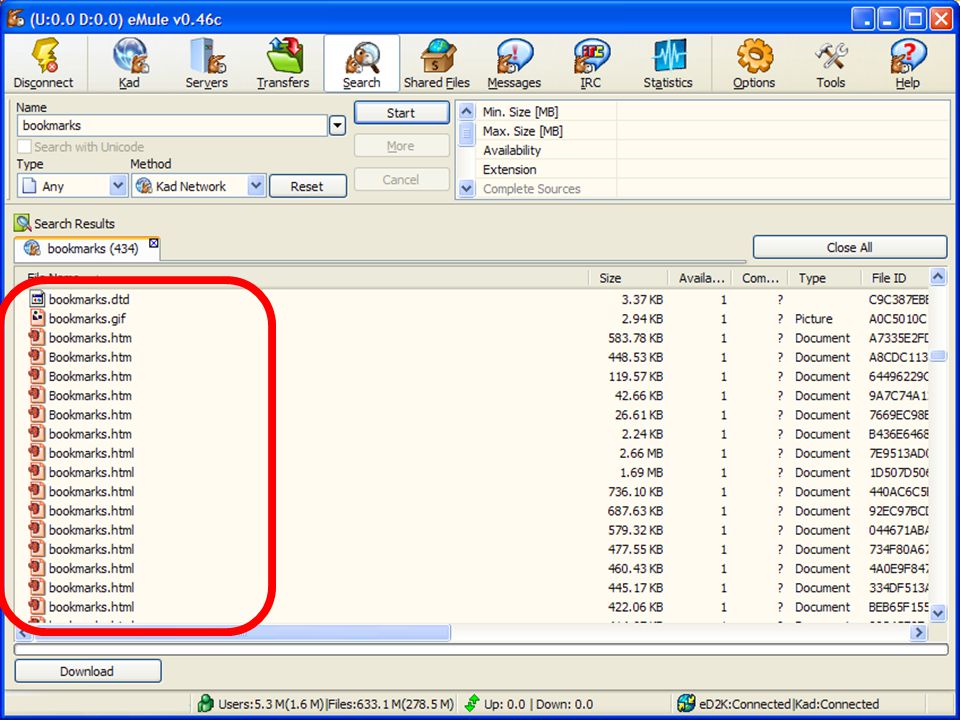Click the filter list scroll-down arrow
960x720 pixels.
[x=466, y=189]
